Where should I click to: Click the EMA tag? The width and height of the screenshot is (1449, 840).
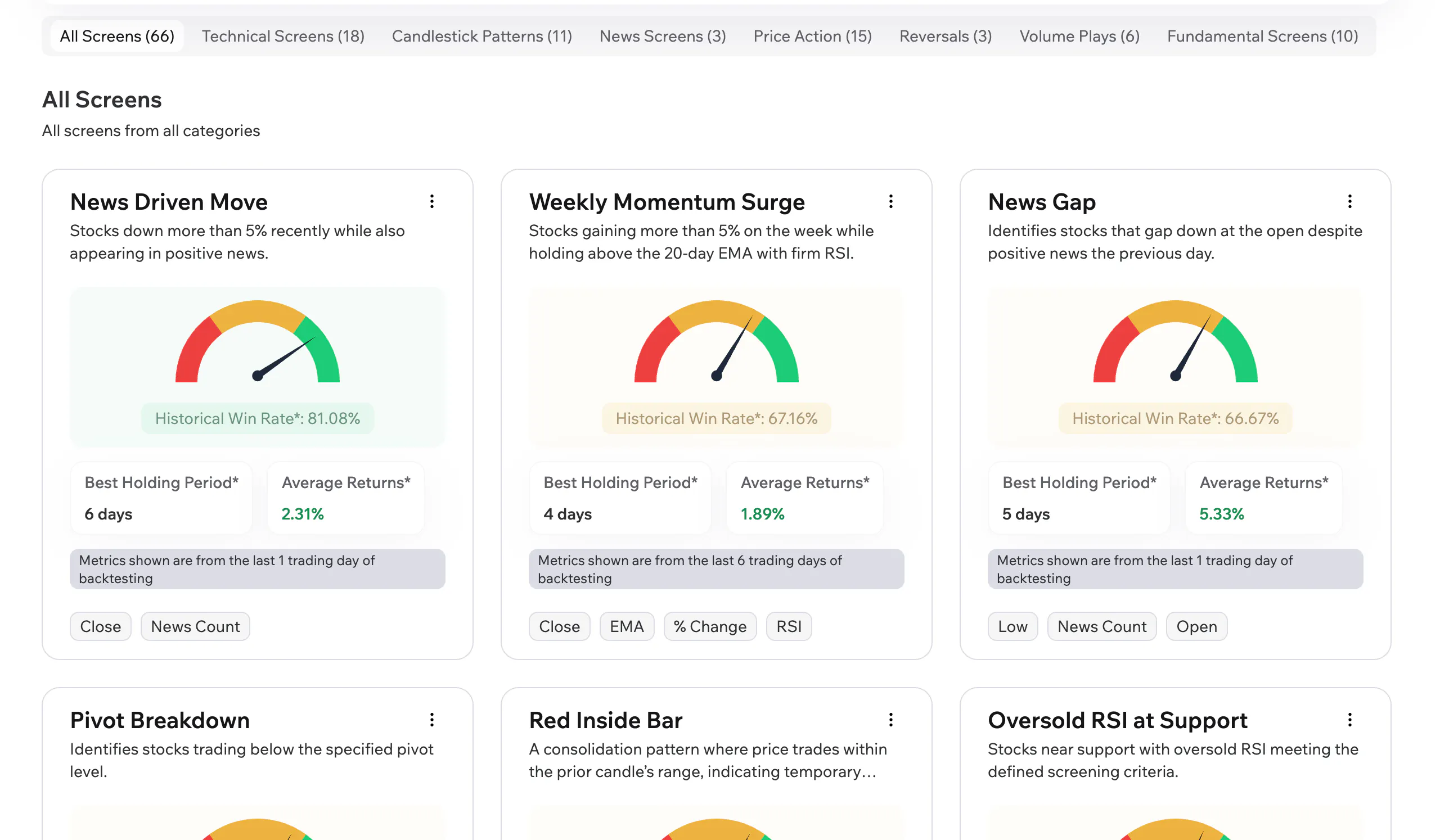627,626
